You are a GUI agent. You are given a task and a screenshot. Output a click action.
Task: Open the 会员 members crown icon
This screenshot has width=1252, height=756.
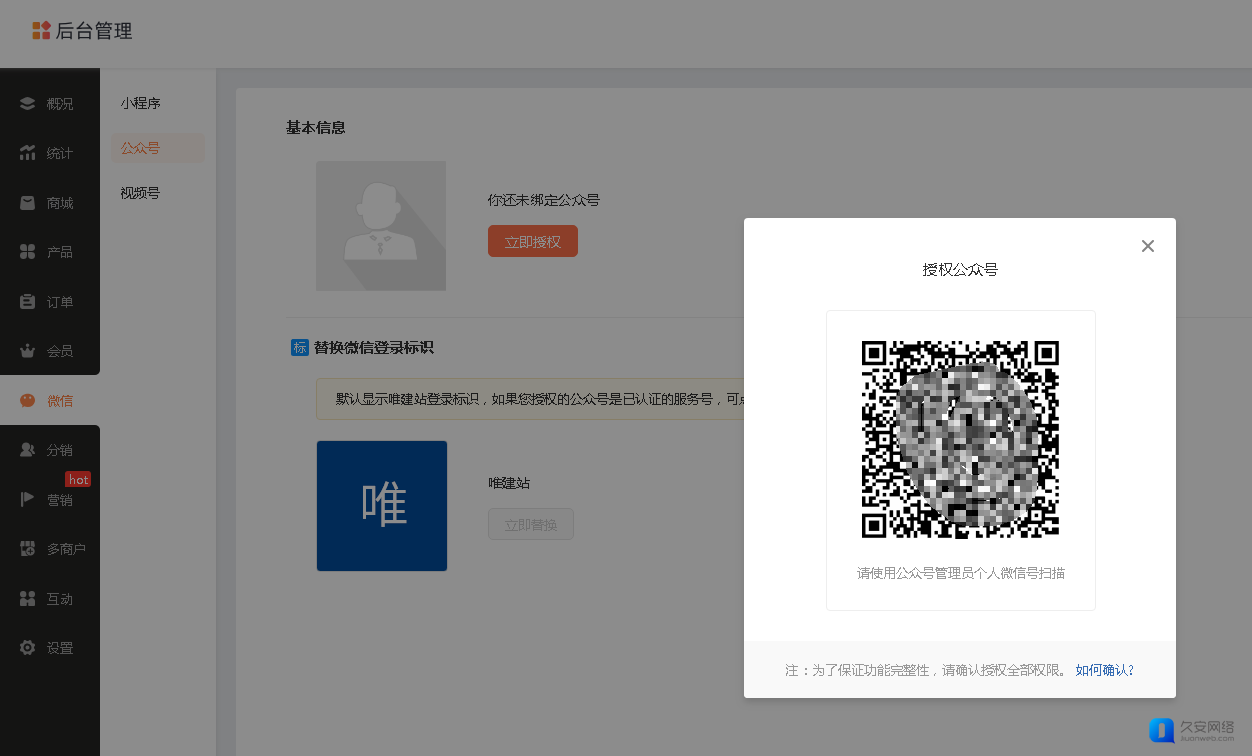pos(28,351)
